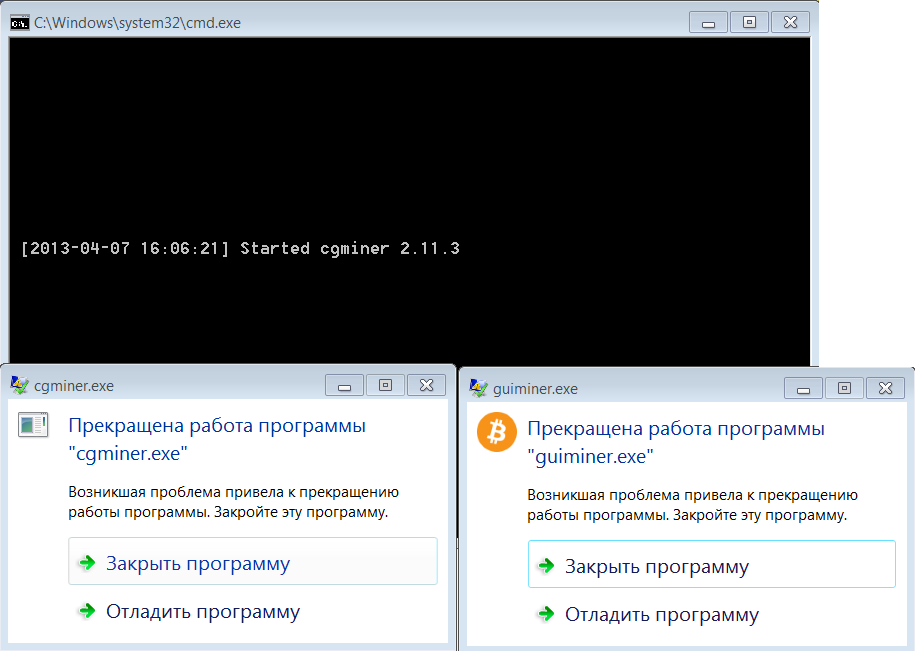Viewport: 915px width, 651px height.
Task: Click green arrow beside guiminer Отладить программу
Action: [x=546, y=614]
